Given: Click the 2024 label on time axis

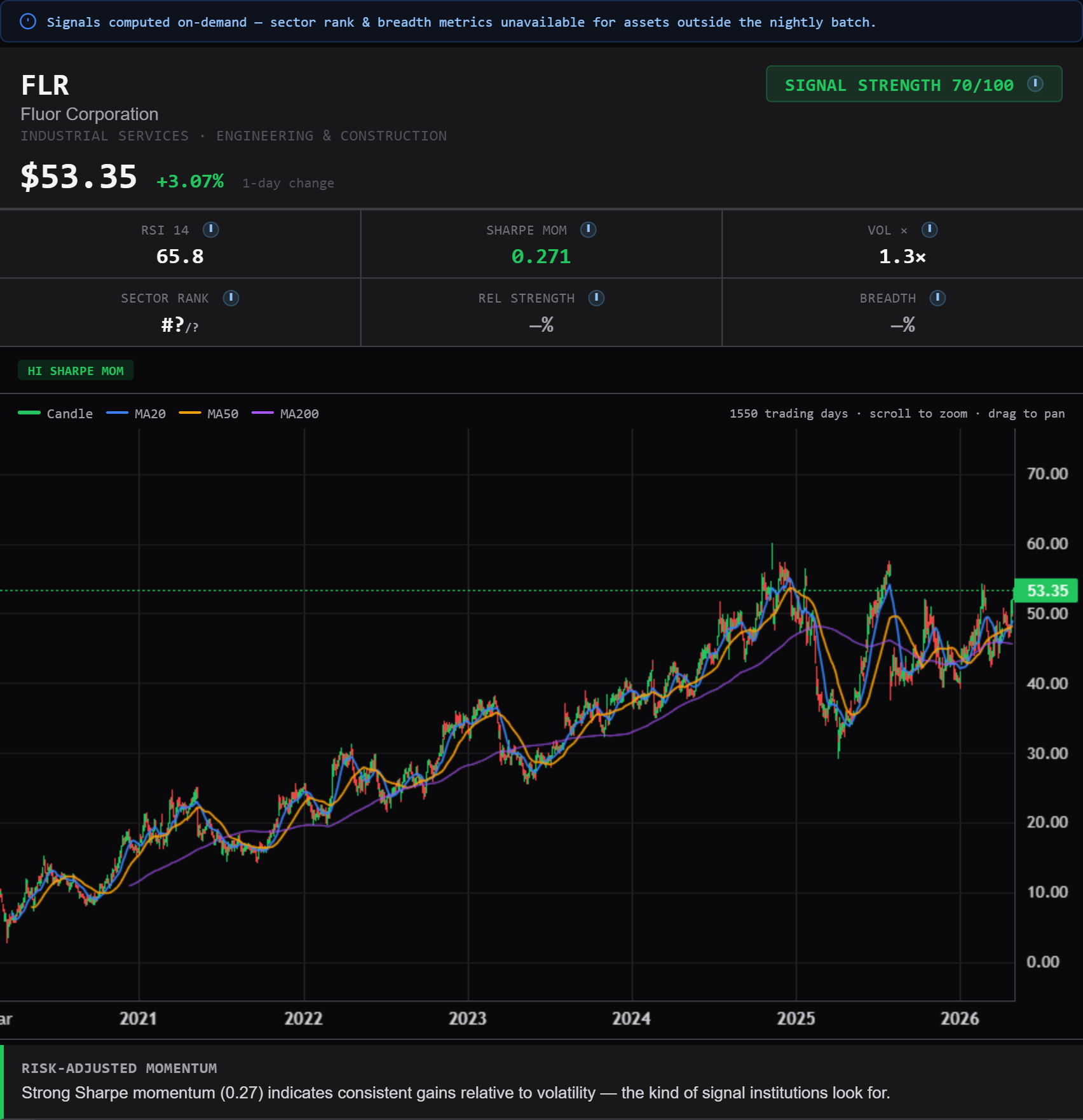Looking at the screenshot, I should coord(631,1018).
